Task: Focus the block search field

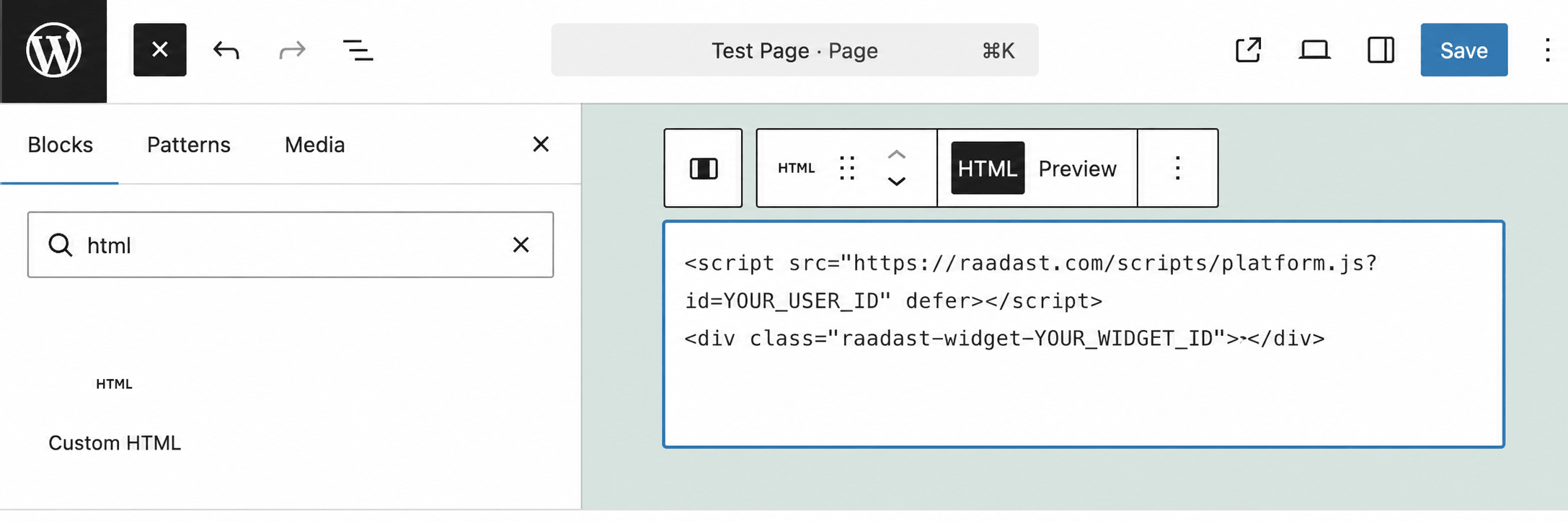Action: coord(291,245)
